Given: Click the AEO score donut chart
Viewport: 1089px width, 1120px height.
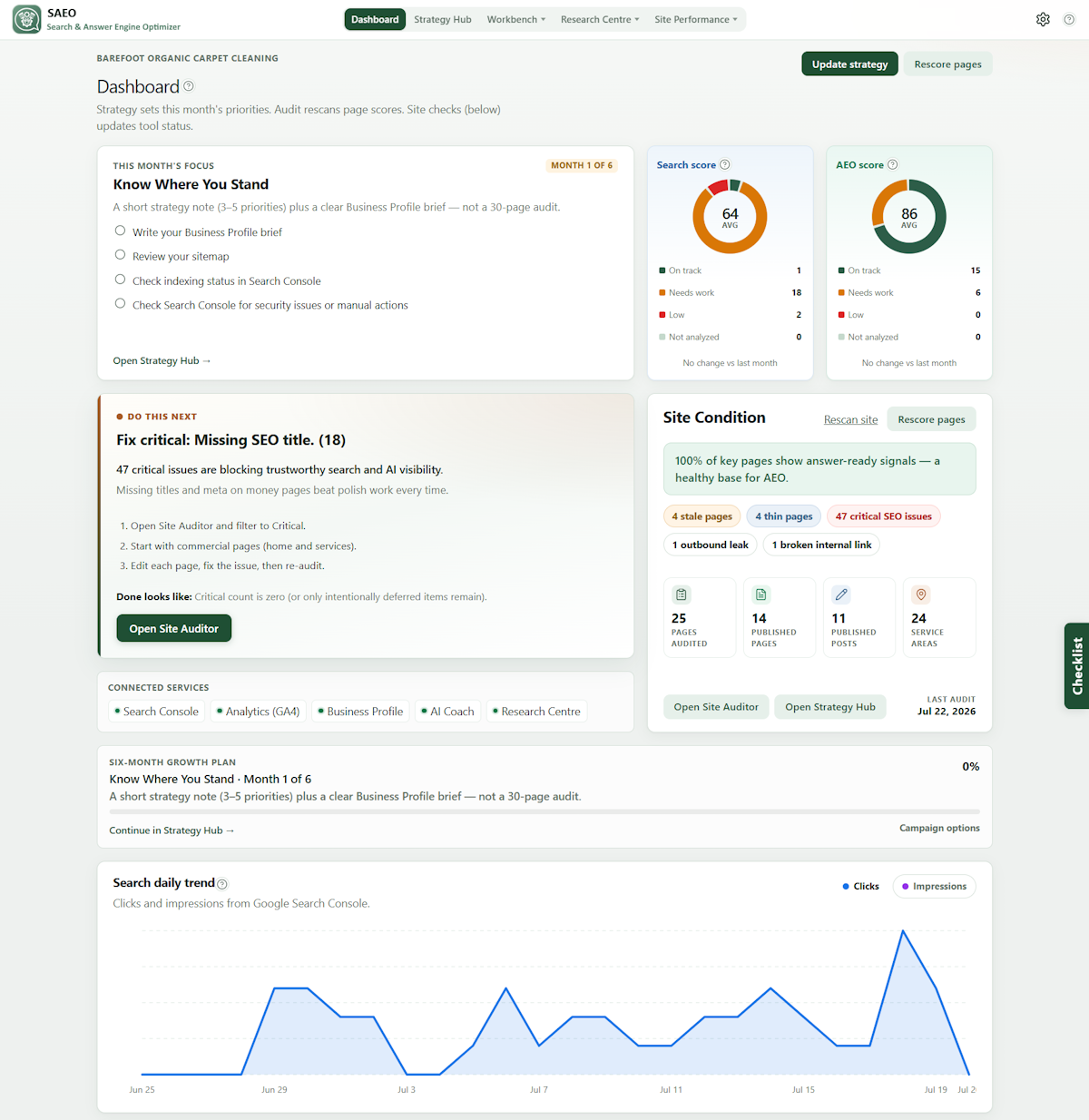Looking at the screenshot, I should point(908,216).
